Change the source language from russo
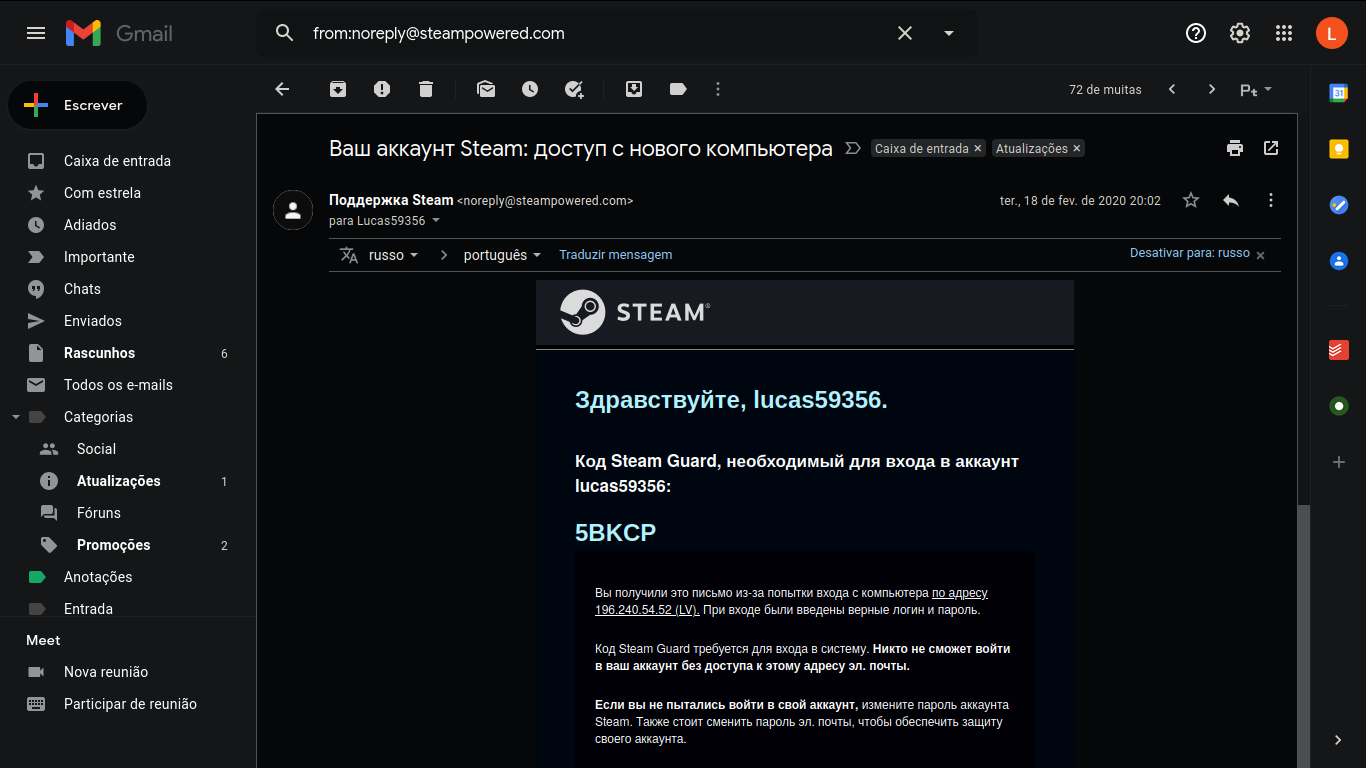The height and width of the screenshot is (768, 1366). (x=393, y=255)
